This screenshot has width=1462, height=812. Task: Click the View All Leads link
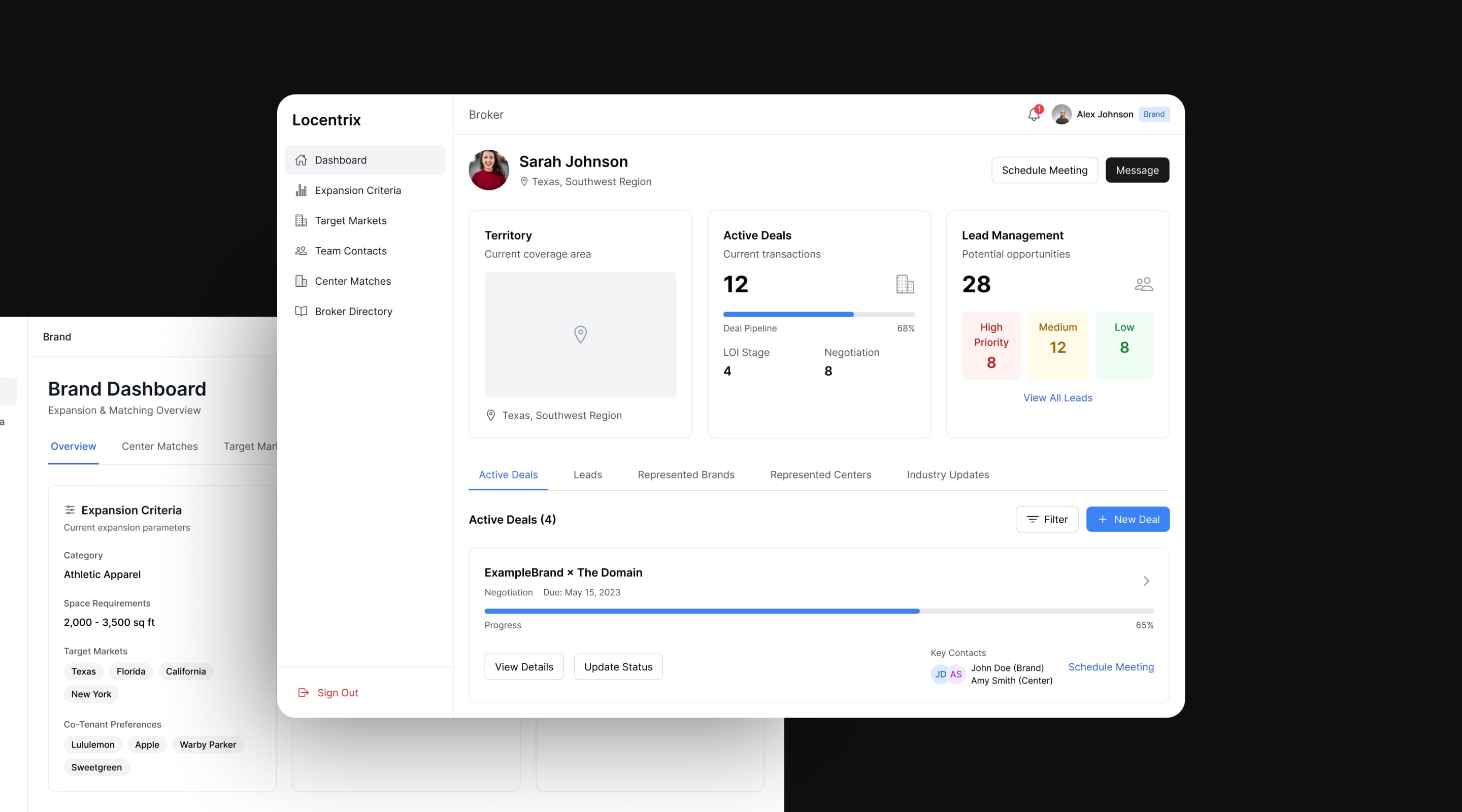click(1057, 398)
